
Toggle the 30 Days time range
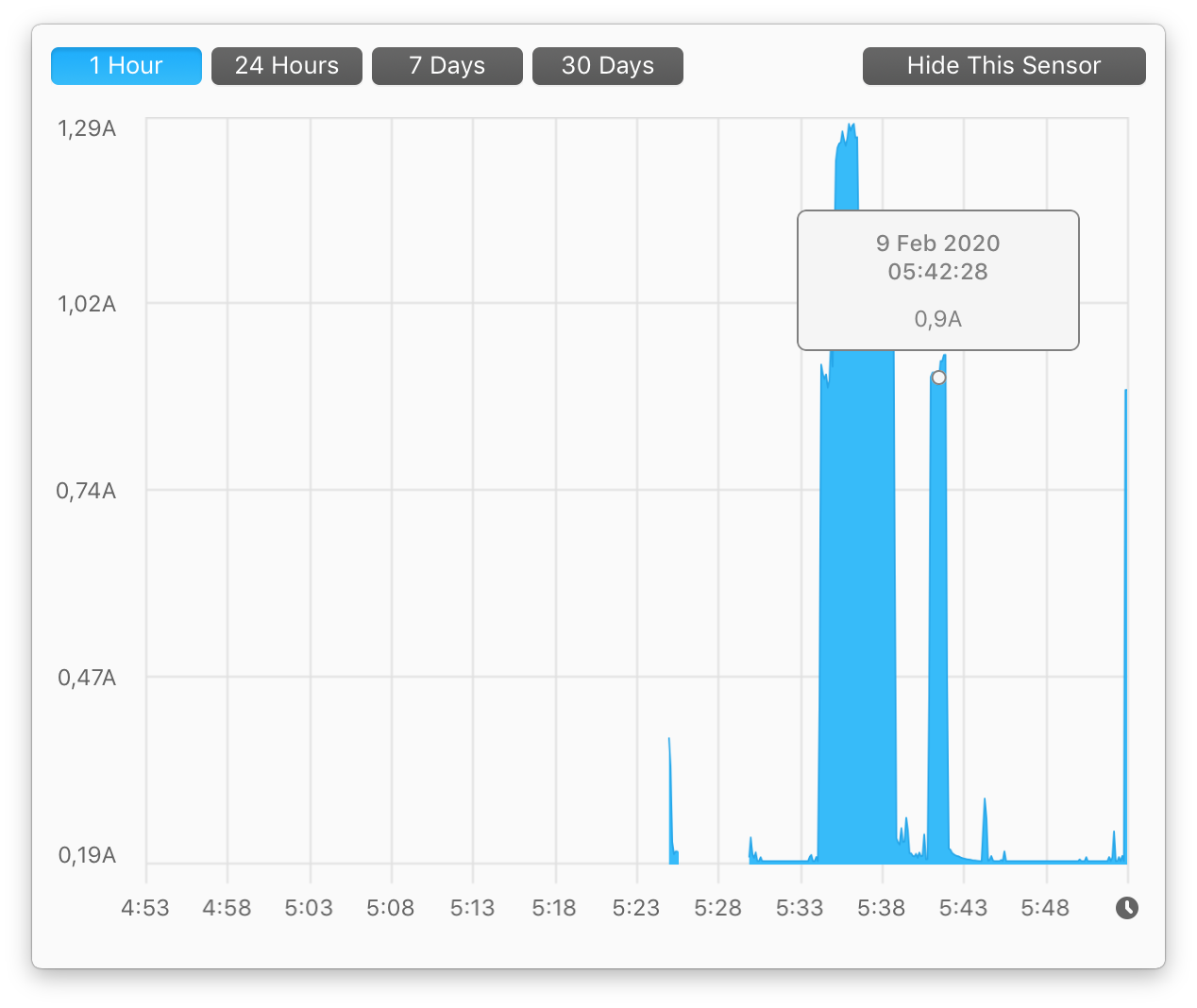[607, 65]
